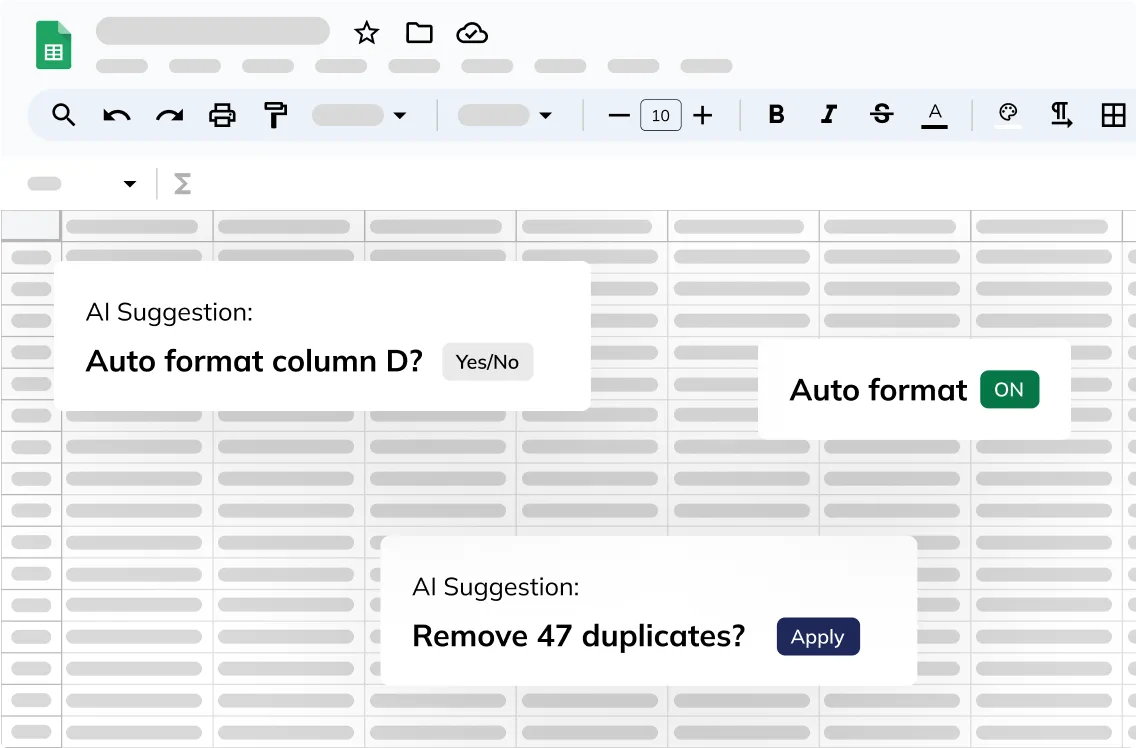This screenshot has width=1136, height=748.
Task: Insert a function with the sigma icon
Action: (181, 184)
